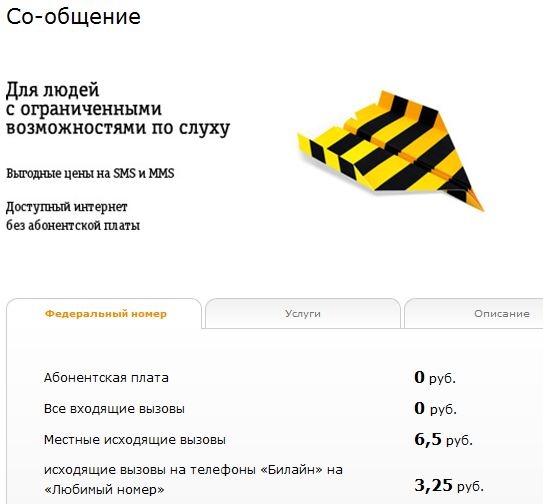543x504 pixels.
Task: Click the 6,5 руб. price value
Action: point(443,440)
